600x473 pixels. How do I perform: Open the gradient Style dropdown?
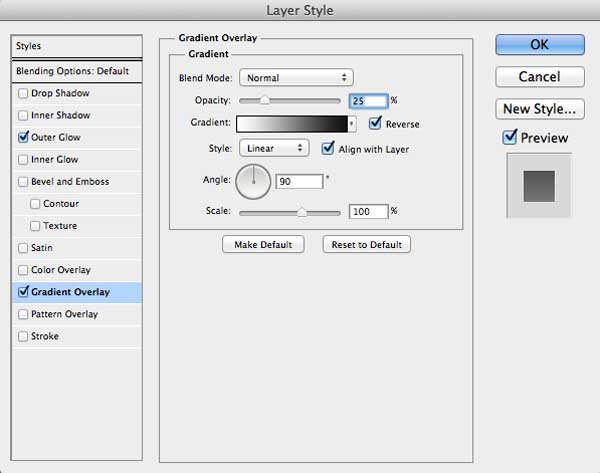(x=274, y=148)
